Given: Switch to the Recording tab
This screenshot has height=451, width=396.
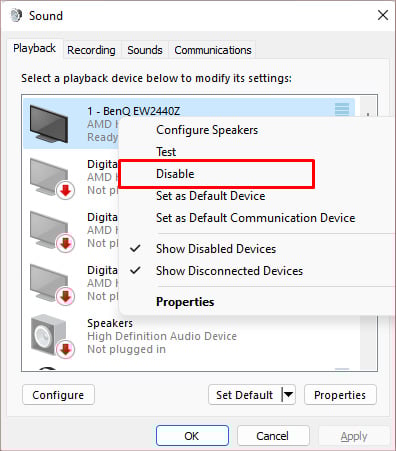Looking at the screenshot, I should click(91, 50).
